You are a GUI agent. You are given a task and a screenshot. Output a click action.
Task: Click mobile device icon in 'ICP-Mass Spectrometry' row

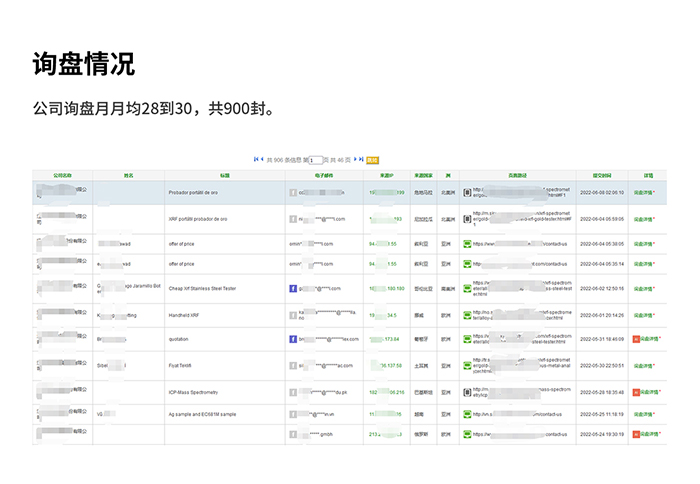click(467, 392)
